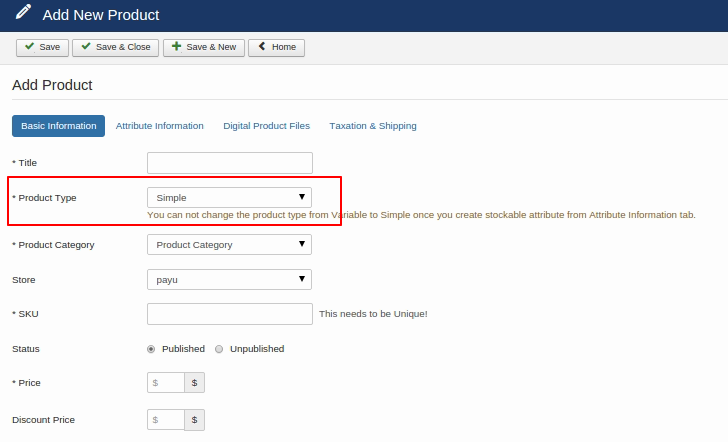Open the Product Type dropdown
Viewport: 728px width, 442px height.
pos(229,198)
